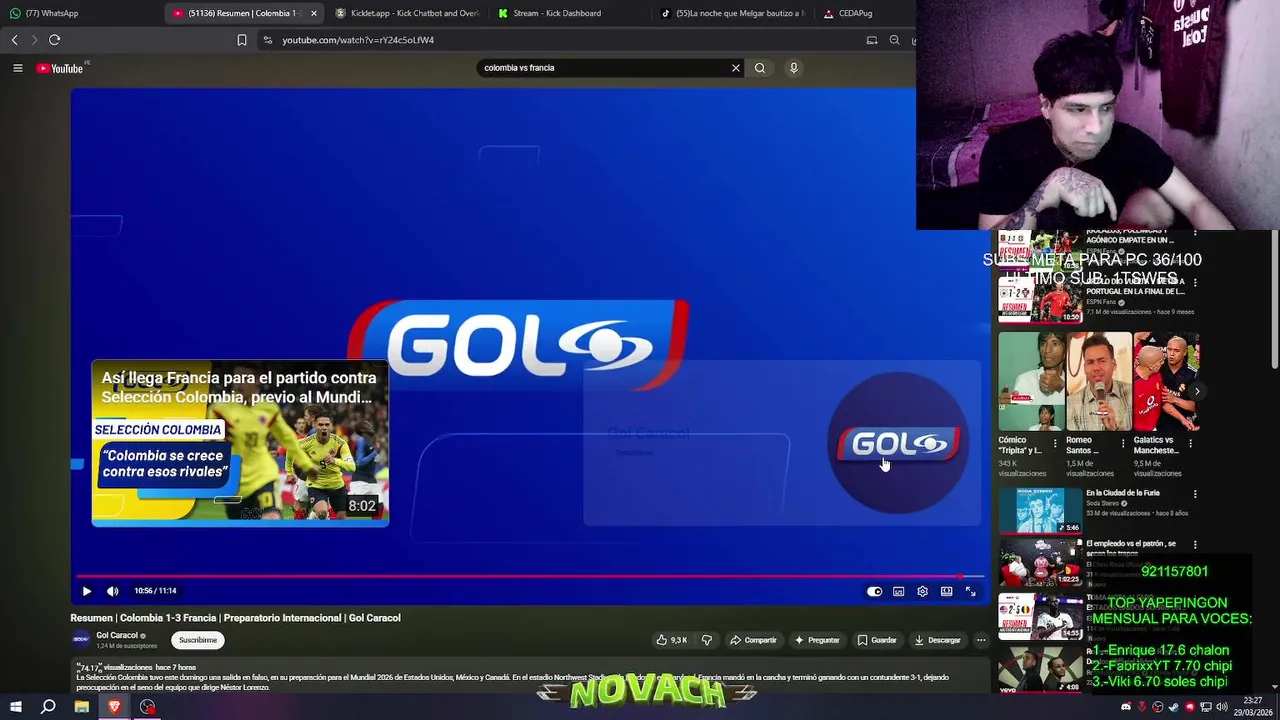Click Gol circular subscribe end-screen logo
This screenshot has height=720, width=1280.
(898, 443)
